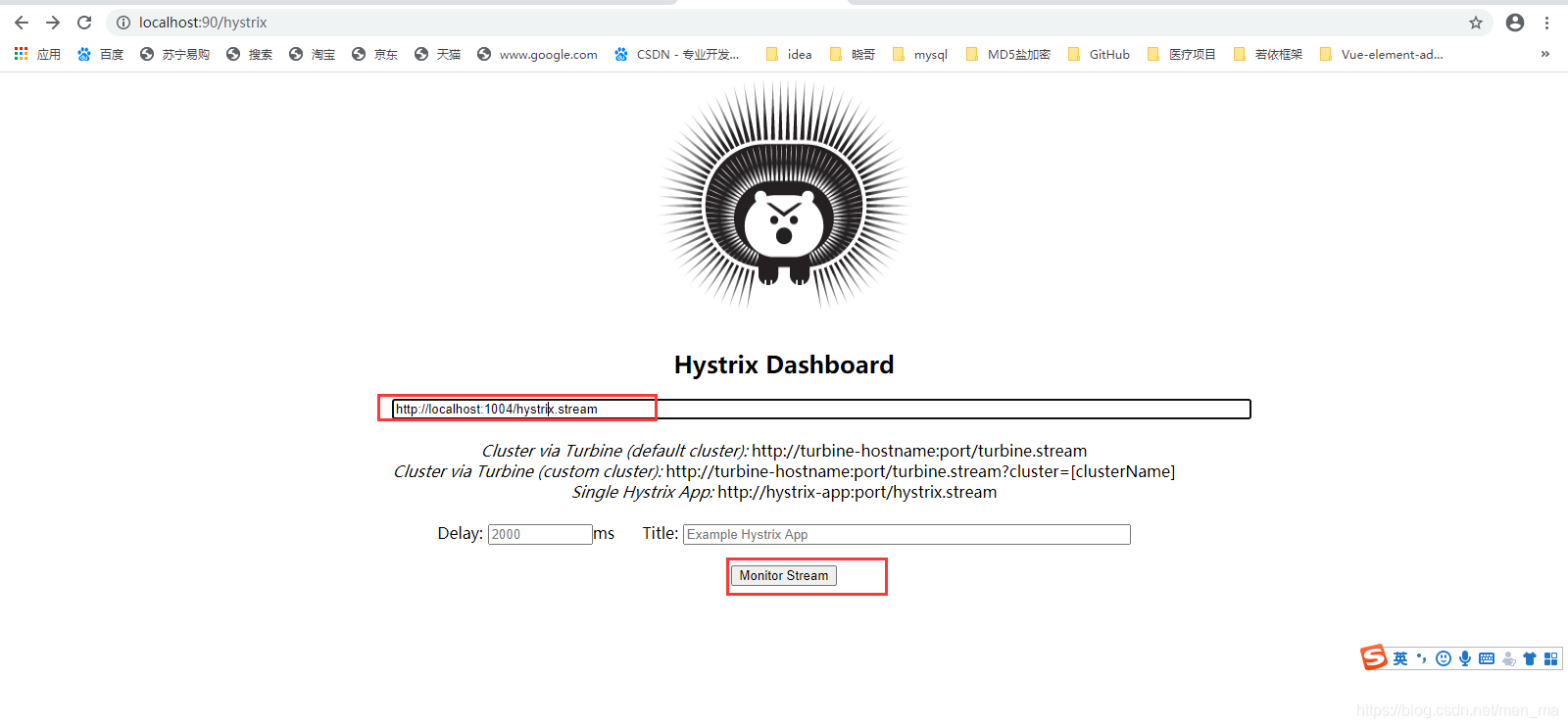
Task: View site information for localhost
Action: click(123, 23)
